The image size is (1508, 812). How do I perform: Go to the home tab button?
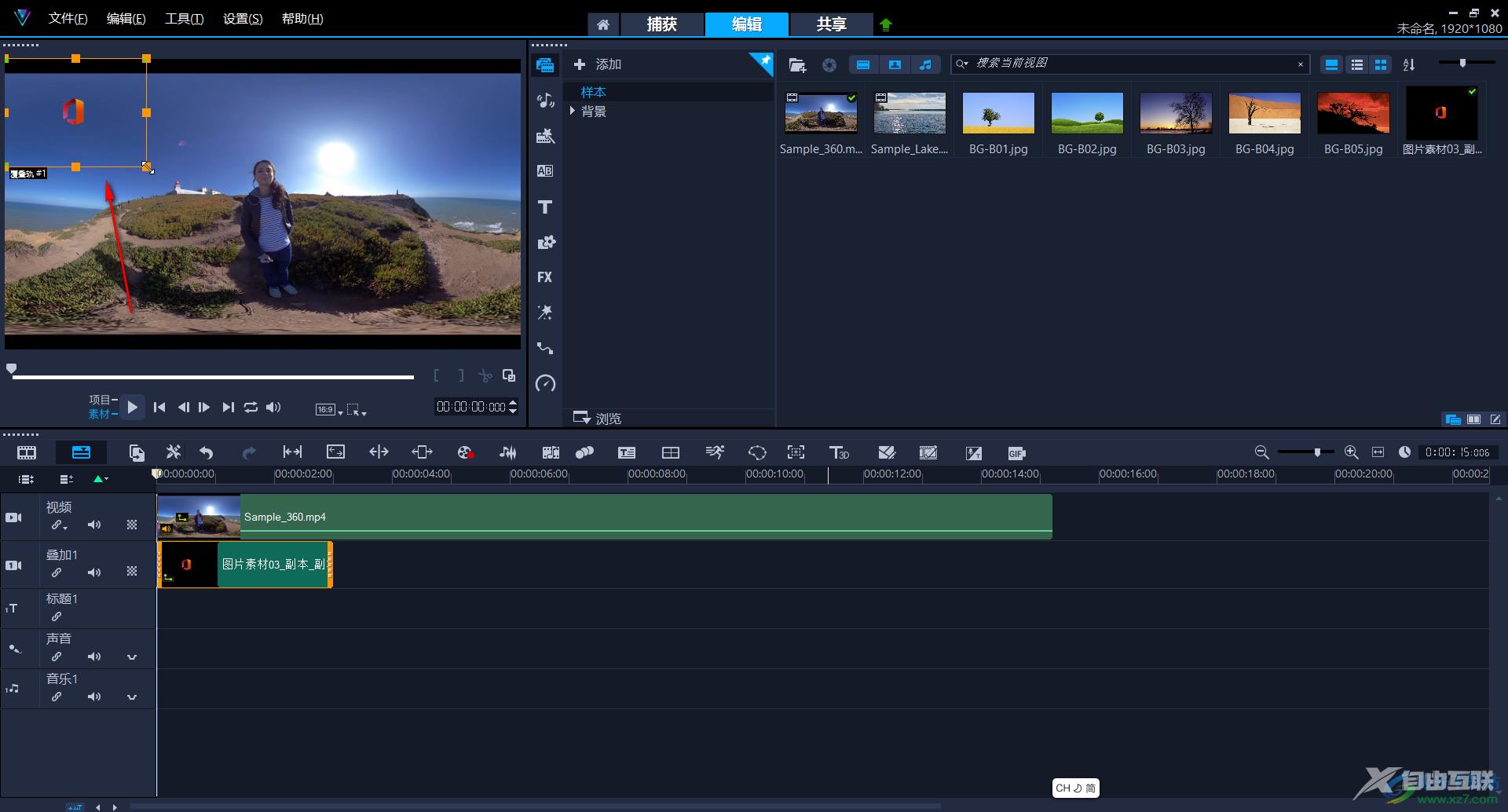[x=602, y=24]
